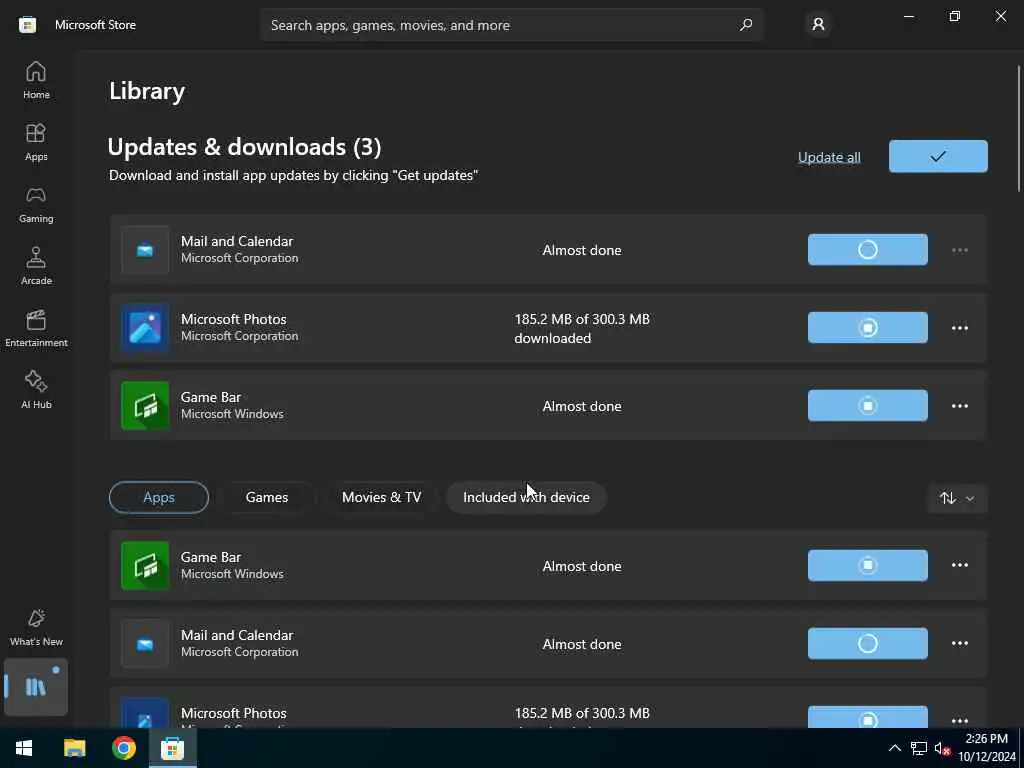Click Mail and Calendar name in Apps list
The height and width of the screenshot is (768, 1024).
tap(237, 635)
